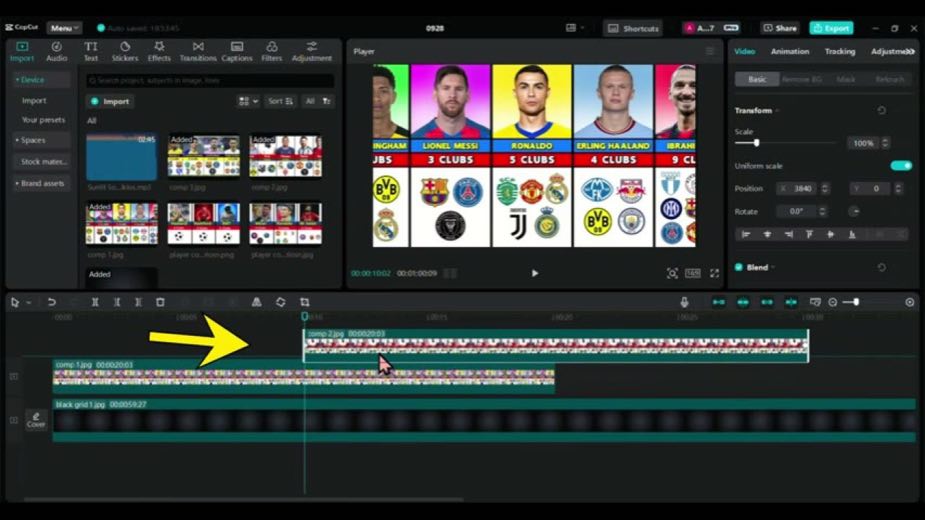
Task: Show more inspector tabs via double-arrow
Action: click(x=910, y=51)
